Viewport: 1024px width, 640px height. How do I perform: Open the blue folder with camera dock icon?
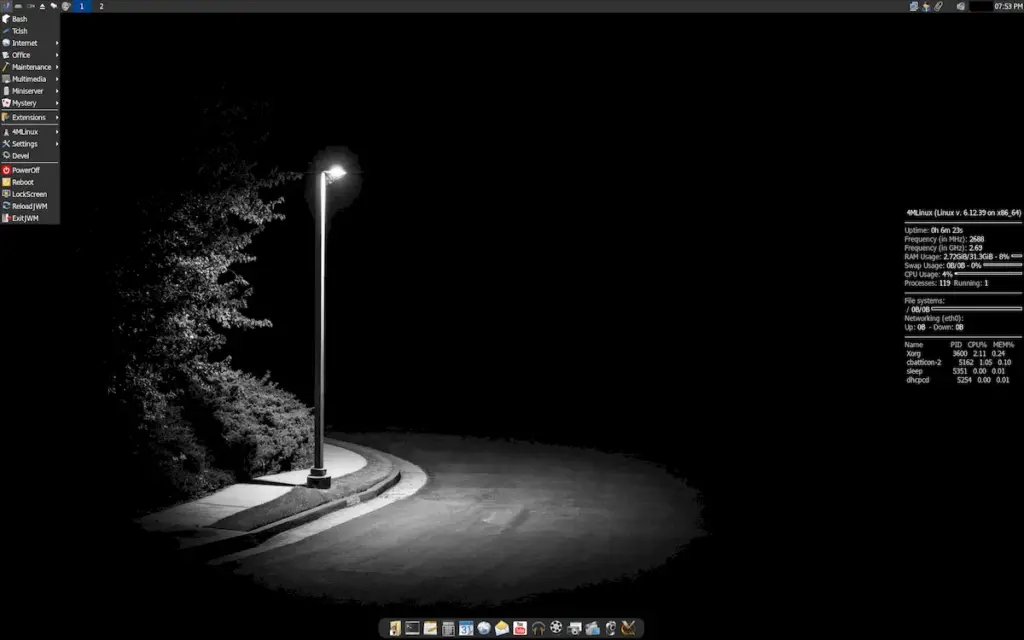(x=592, y=628)
